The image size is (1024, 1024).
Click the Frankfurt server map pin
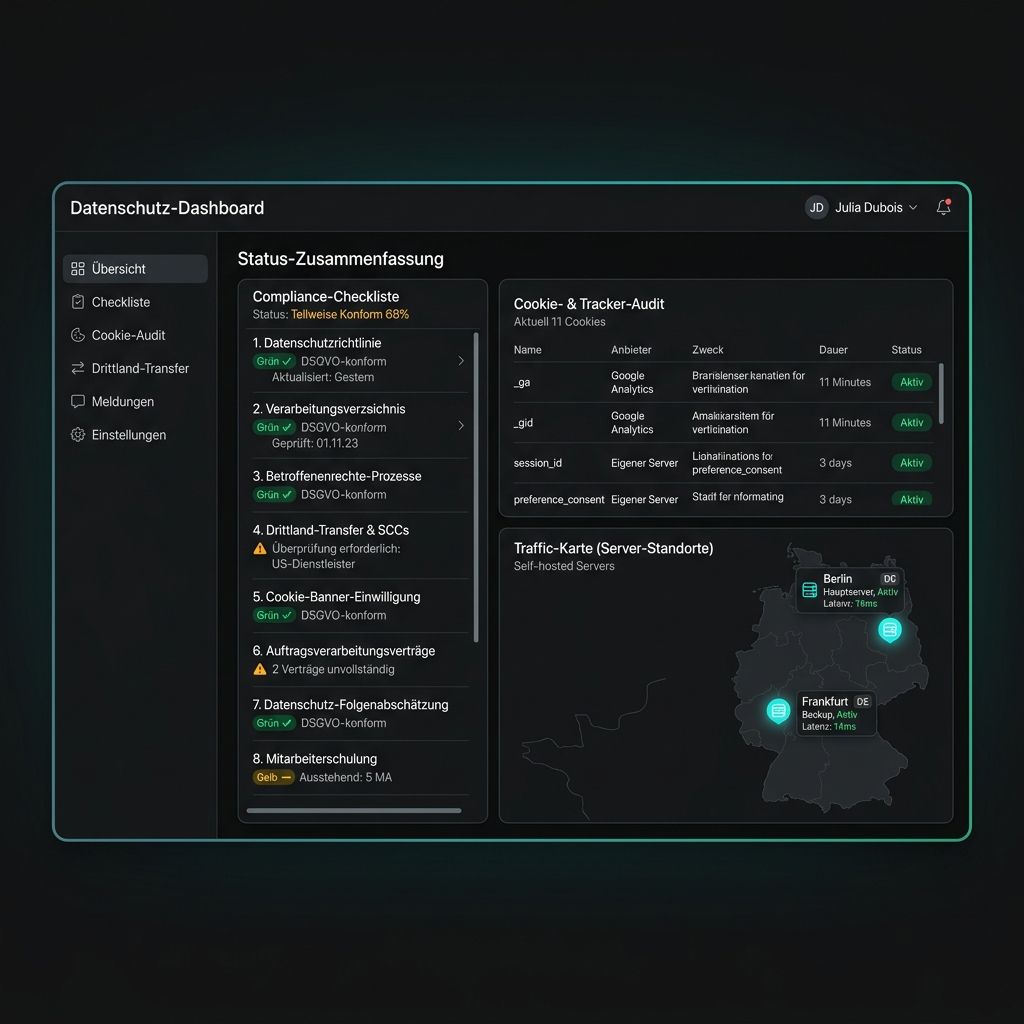pyautogui.click(x=778, y=711)
